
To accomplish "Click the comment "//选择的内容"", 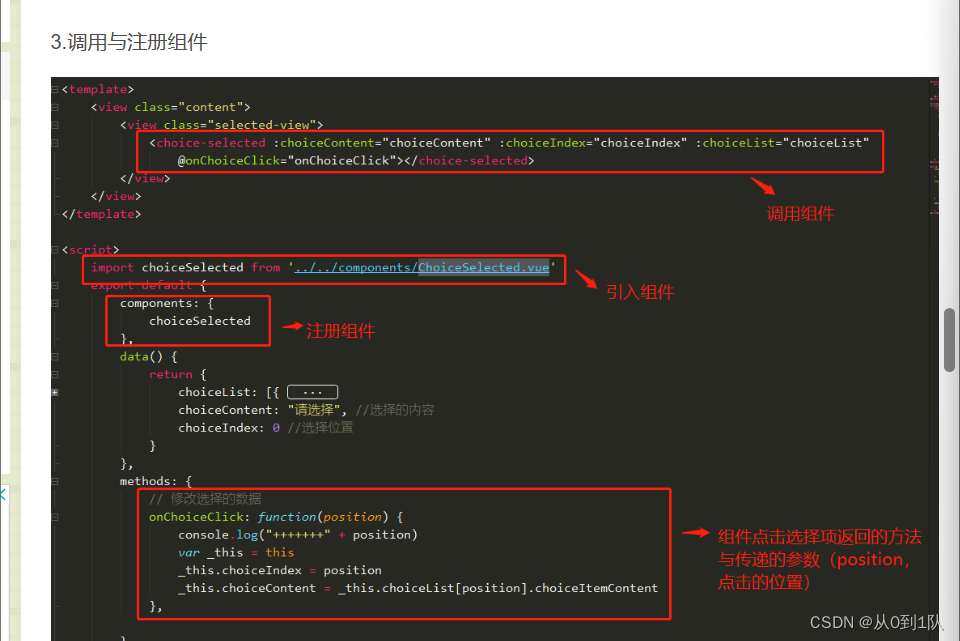I will pyautogui.click(x=395, y=410).
